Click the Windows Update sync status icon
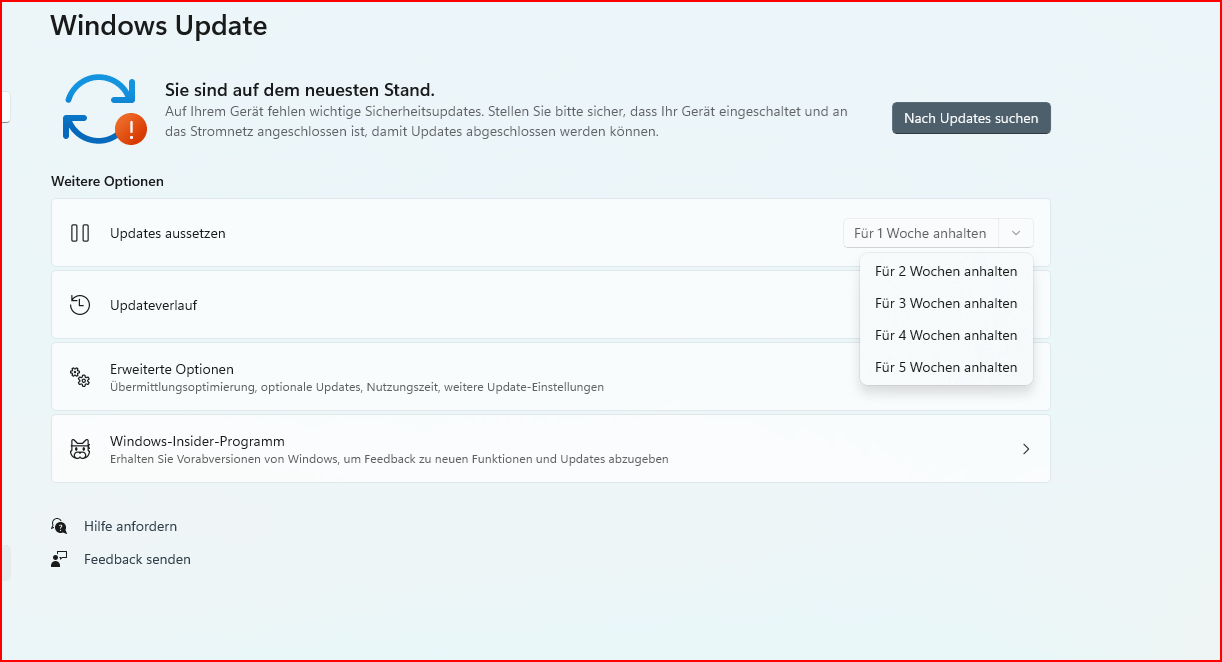Screen dimensions: 1222x662 tap(104, 109)
